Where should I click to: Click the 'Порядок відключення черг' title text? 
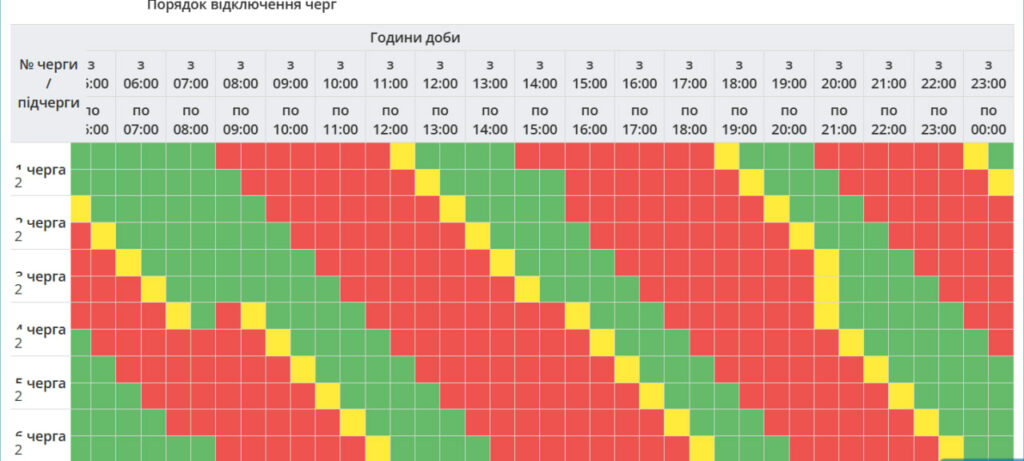(x=242, y=6)
